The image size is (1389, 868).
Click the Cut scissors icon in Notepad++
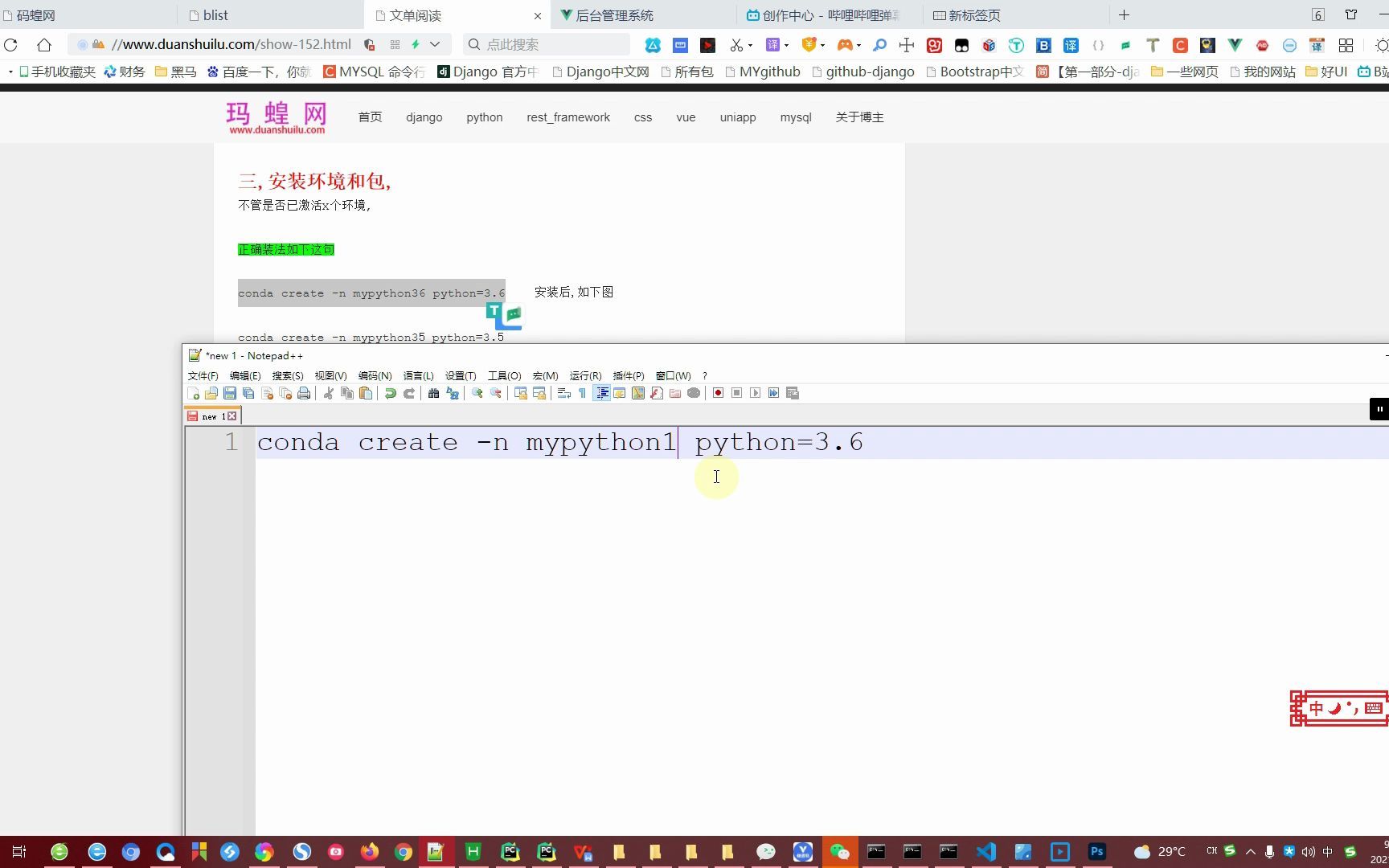click(x=328, y=393)
